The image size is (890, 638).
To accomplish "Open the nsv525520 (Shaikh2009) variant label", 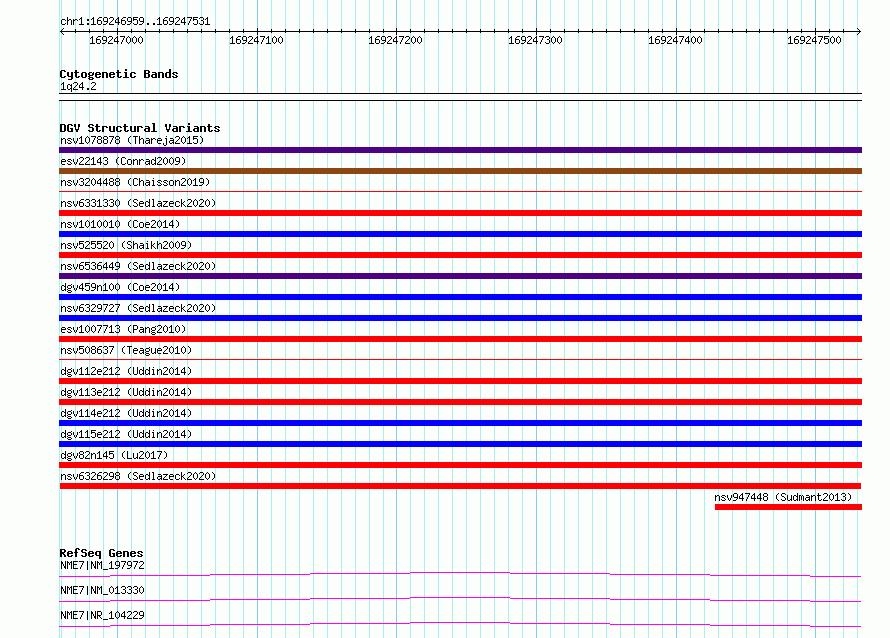I will coord(126,245).
